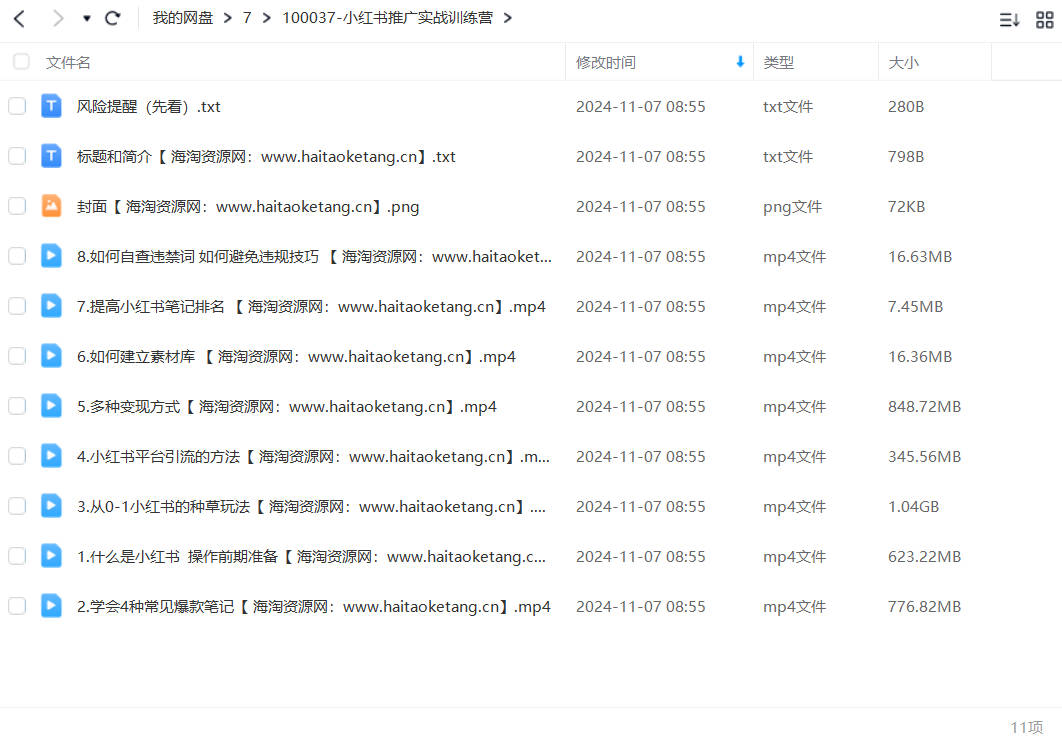The width and height of the screenshot is (1062, 747).
Task: Check the box for 封面 png file
Action: pyautogui.click(x=17, y=206)
